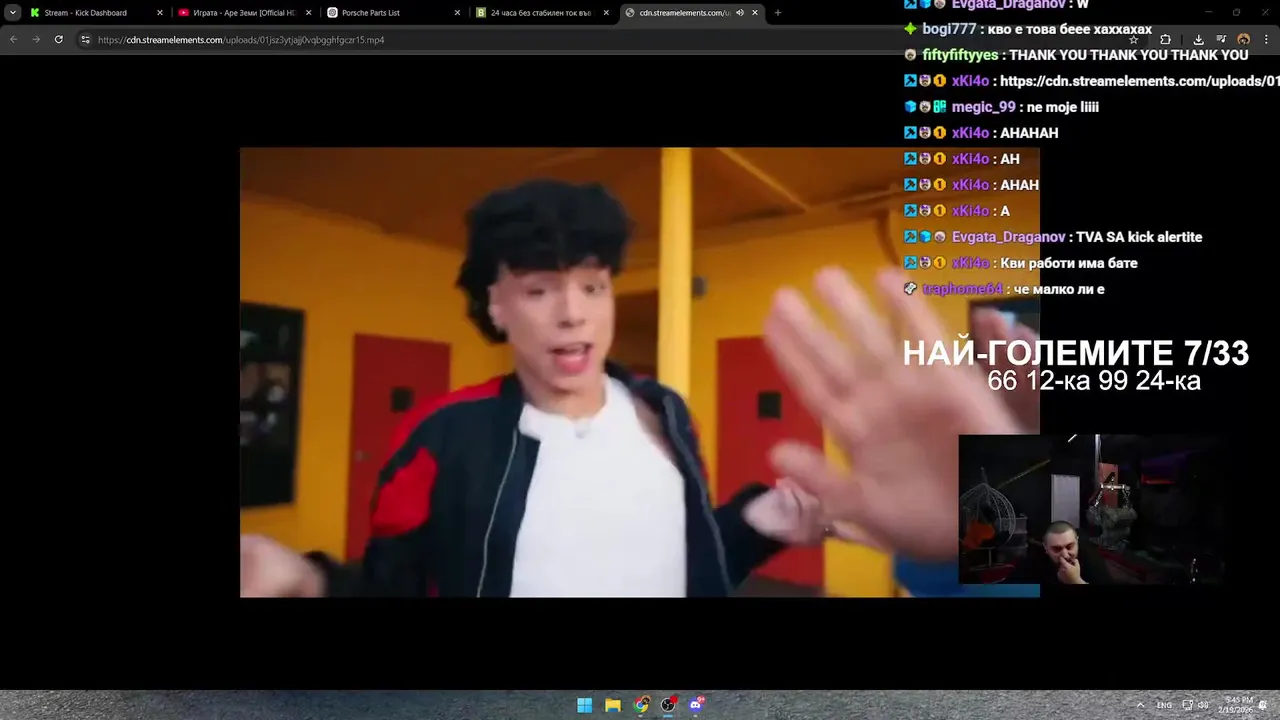Viewport: 1280px width, 720px height.
Task: Click the text '66 12-ка 99 24-ка'
Action: coord(1094,381)
